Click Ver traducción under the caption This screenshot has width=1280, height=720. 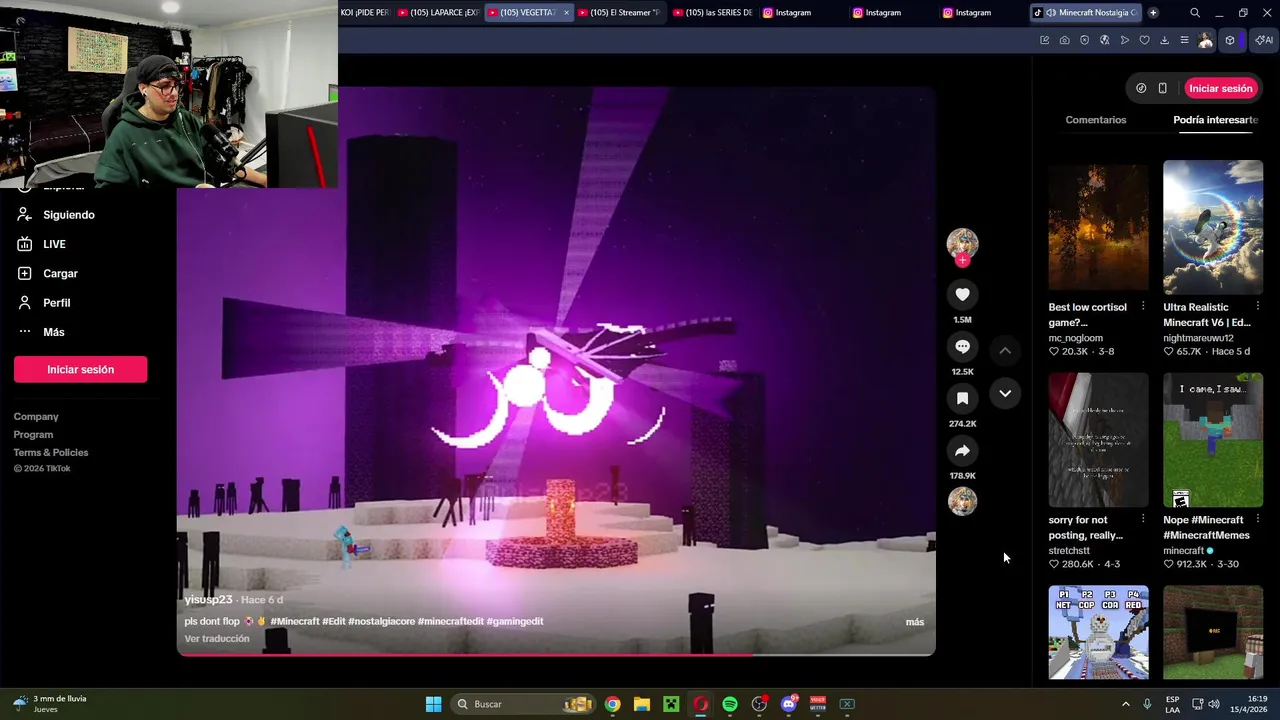217,639
